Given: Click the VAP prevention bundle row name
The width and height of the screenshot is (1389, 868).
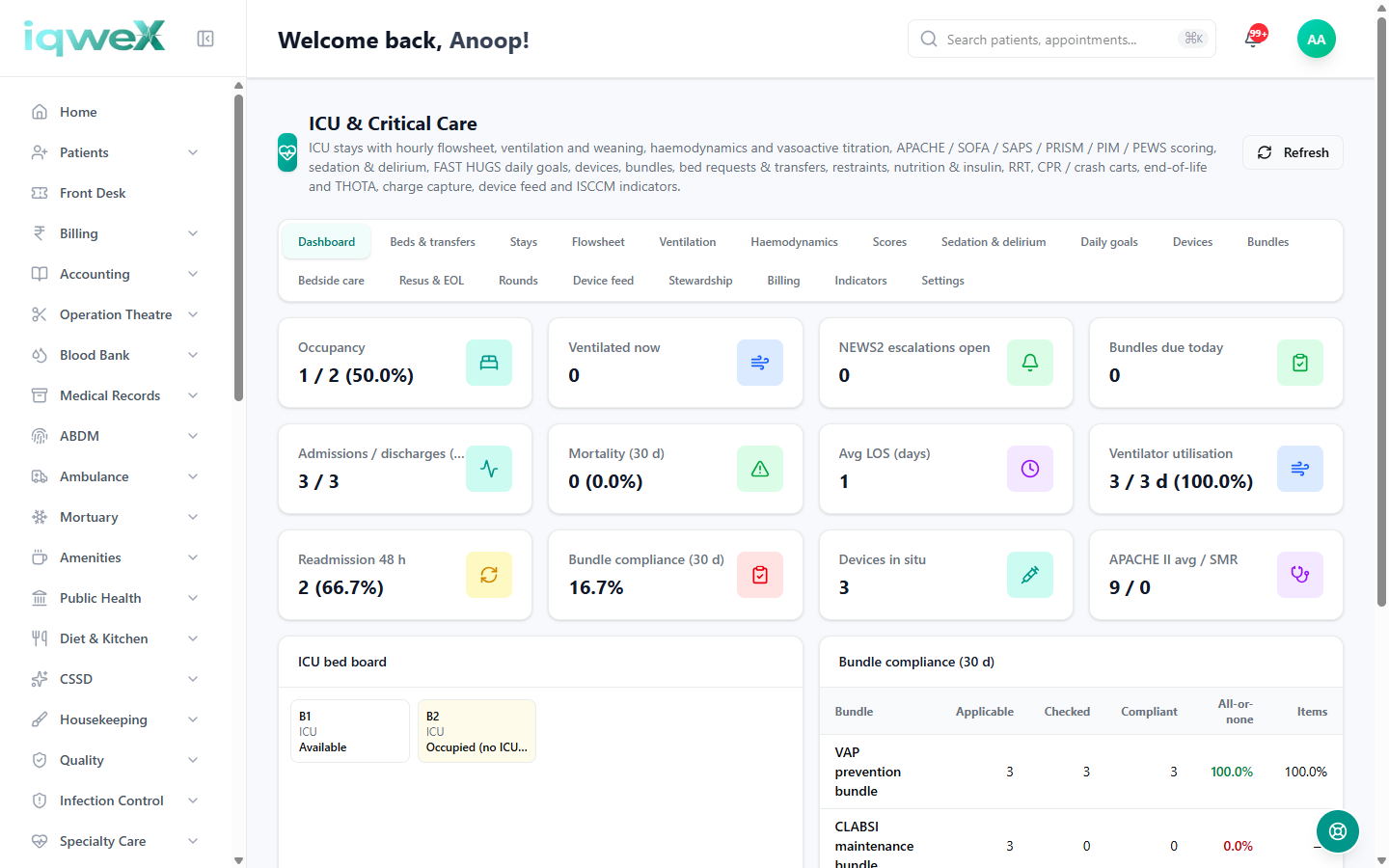Looking at the screenshot, I should pyautogui.click(x=868, y=772).
